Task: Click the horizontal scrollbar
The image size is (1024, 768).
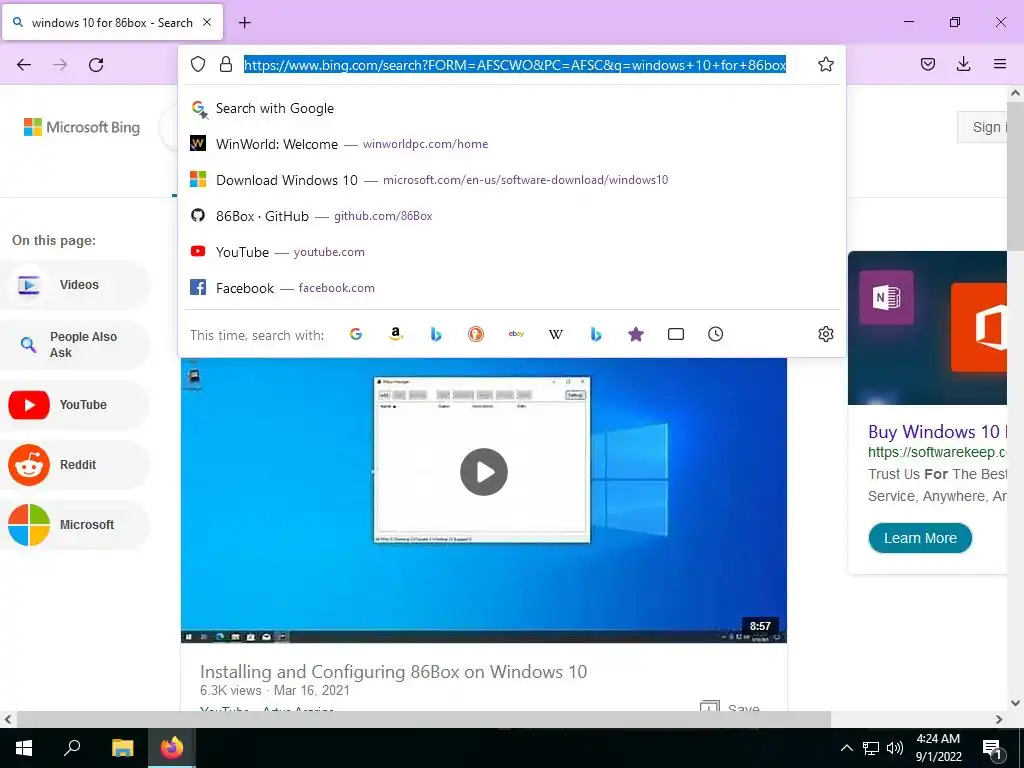Action: (424, 719)
